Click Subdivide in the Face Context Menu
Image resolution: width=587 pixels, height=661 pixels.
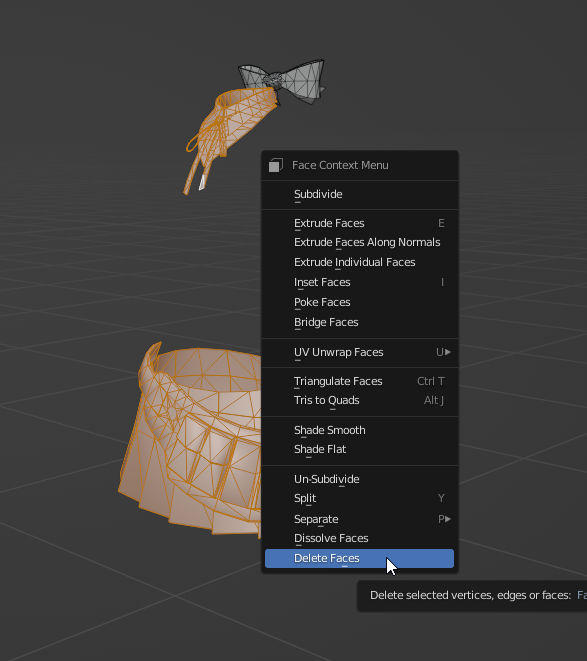pos(359,194)
